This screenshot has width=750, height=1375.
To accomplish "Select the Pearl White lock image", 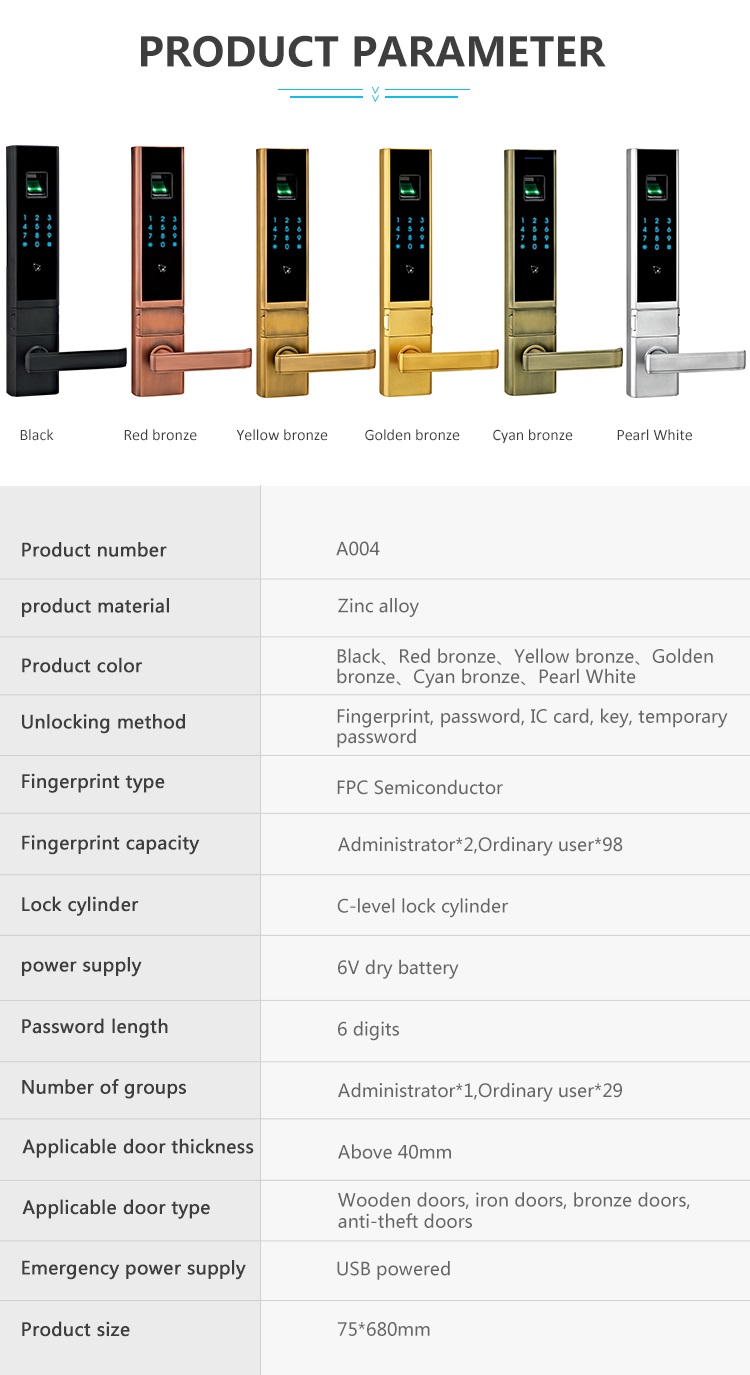I will (x=686, y=271).
